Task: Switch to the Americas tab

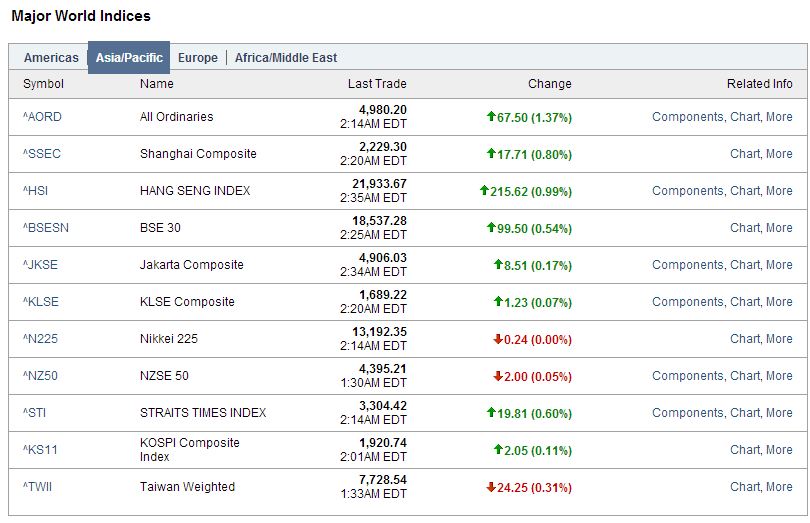Action: point(51,58)
